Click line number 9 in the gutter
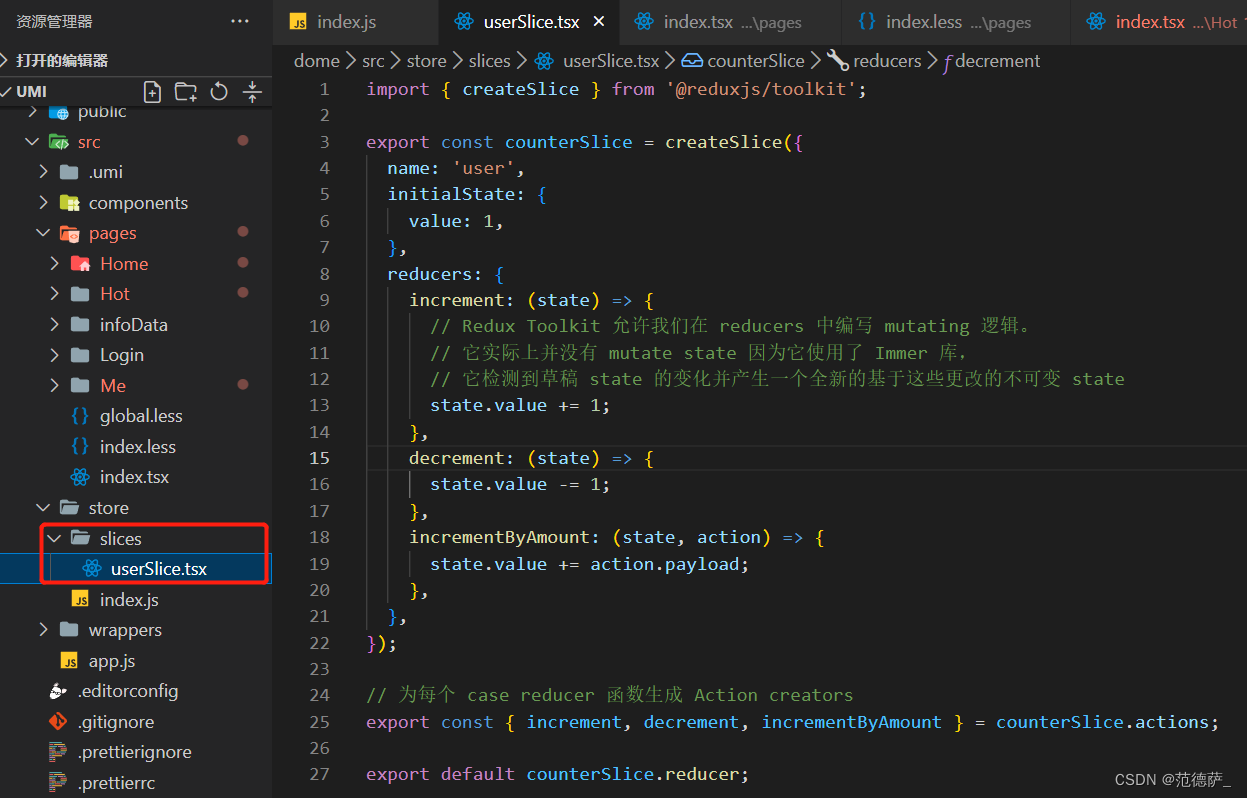The width and height of the screenshot is (1247, 798). (324, 300)
